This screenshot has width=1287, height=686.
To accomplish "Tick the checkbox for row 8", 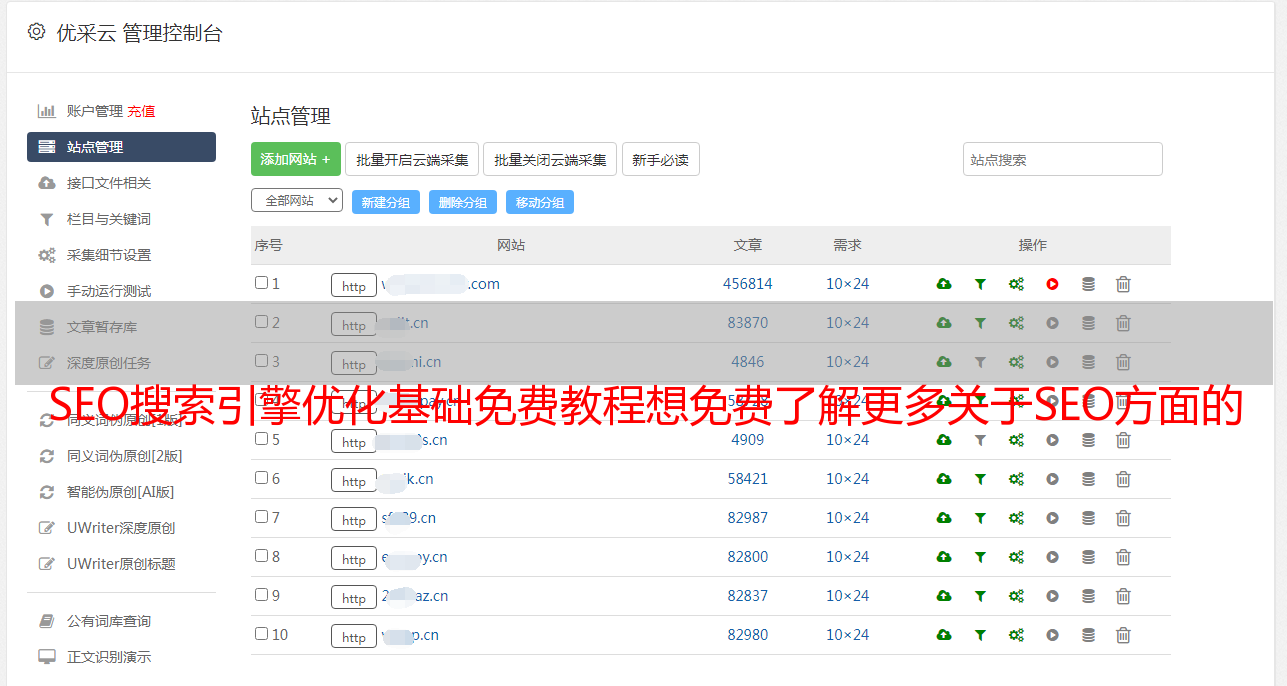I will tap(261, 556).
